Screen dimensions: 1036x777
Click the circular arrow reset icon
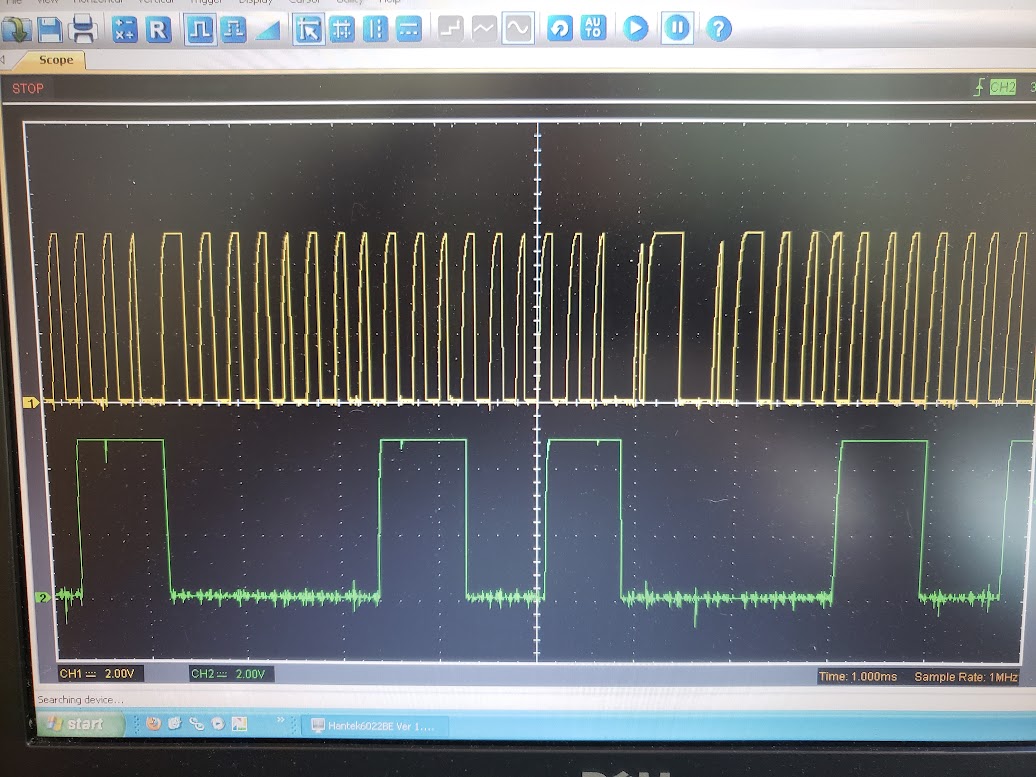(560, 28)
